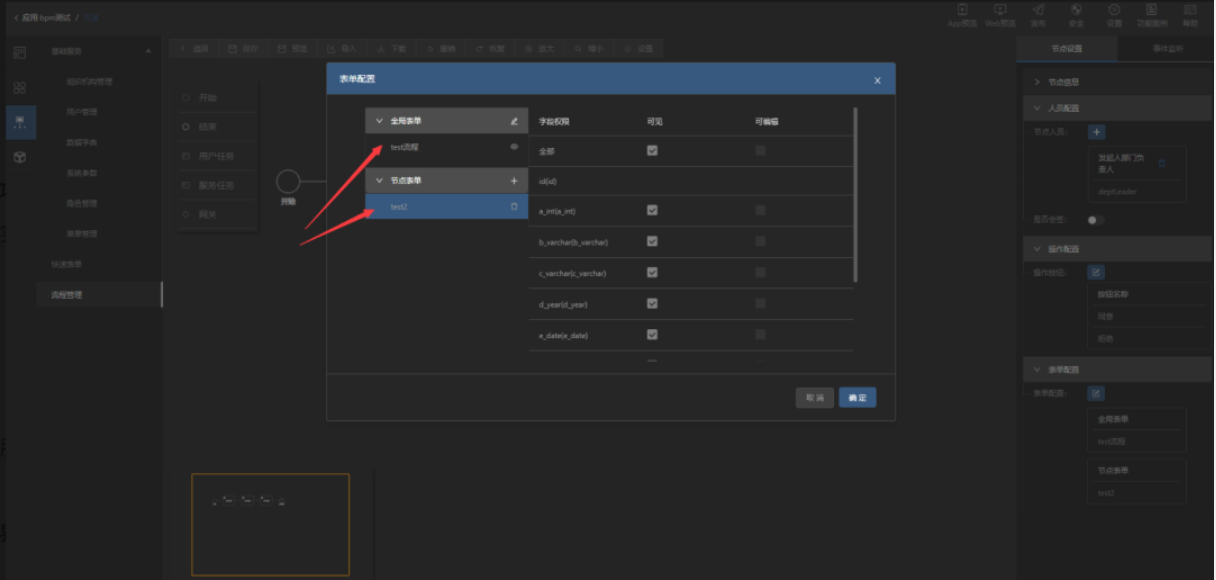
Task: Open the 操作按钮 edit icon in right panel
Action: point(1096,272)
